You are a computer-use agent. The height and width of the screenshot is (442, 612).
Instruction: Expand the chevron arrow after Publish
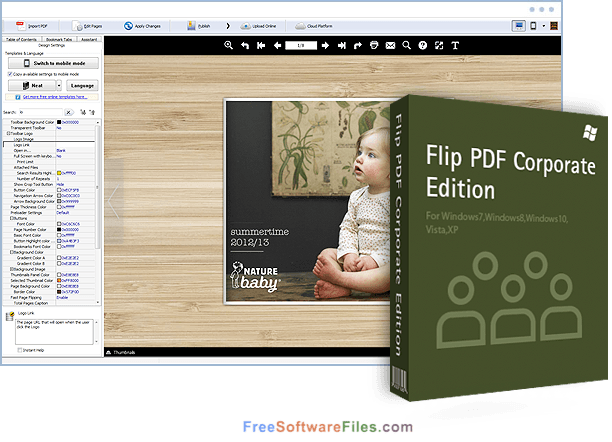tap(228, 26)
